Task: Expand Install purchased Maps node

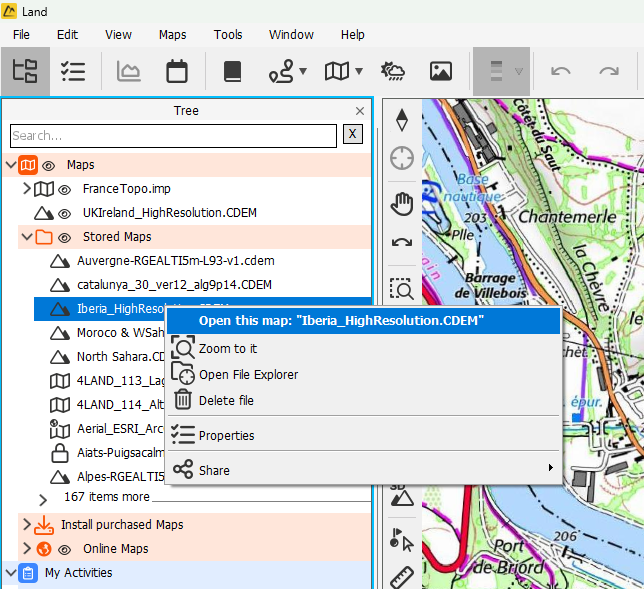Action: click(x=26, y=525)
